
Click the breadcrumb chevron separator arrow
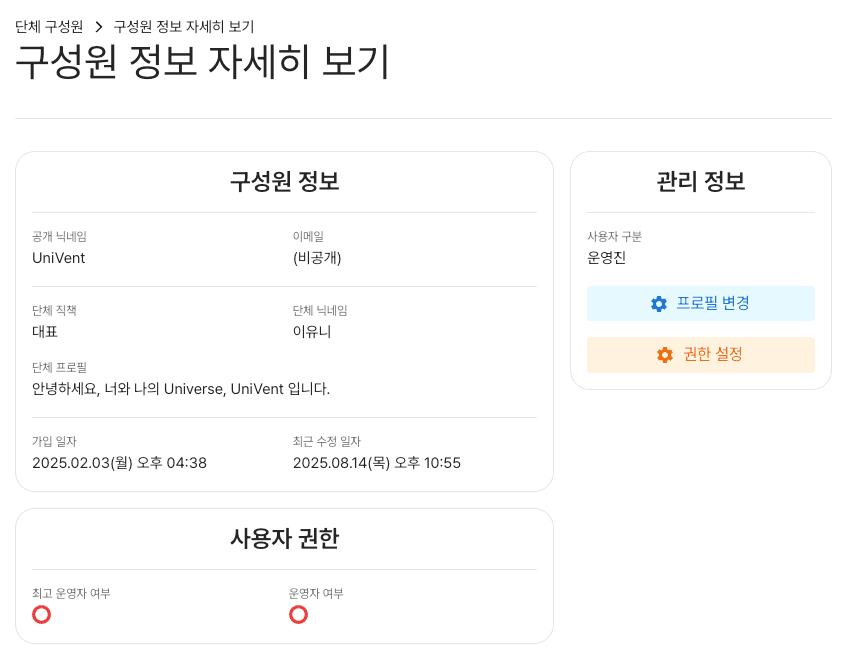click(99, 25)
